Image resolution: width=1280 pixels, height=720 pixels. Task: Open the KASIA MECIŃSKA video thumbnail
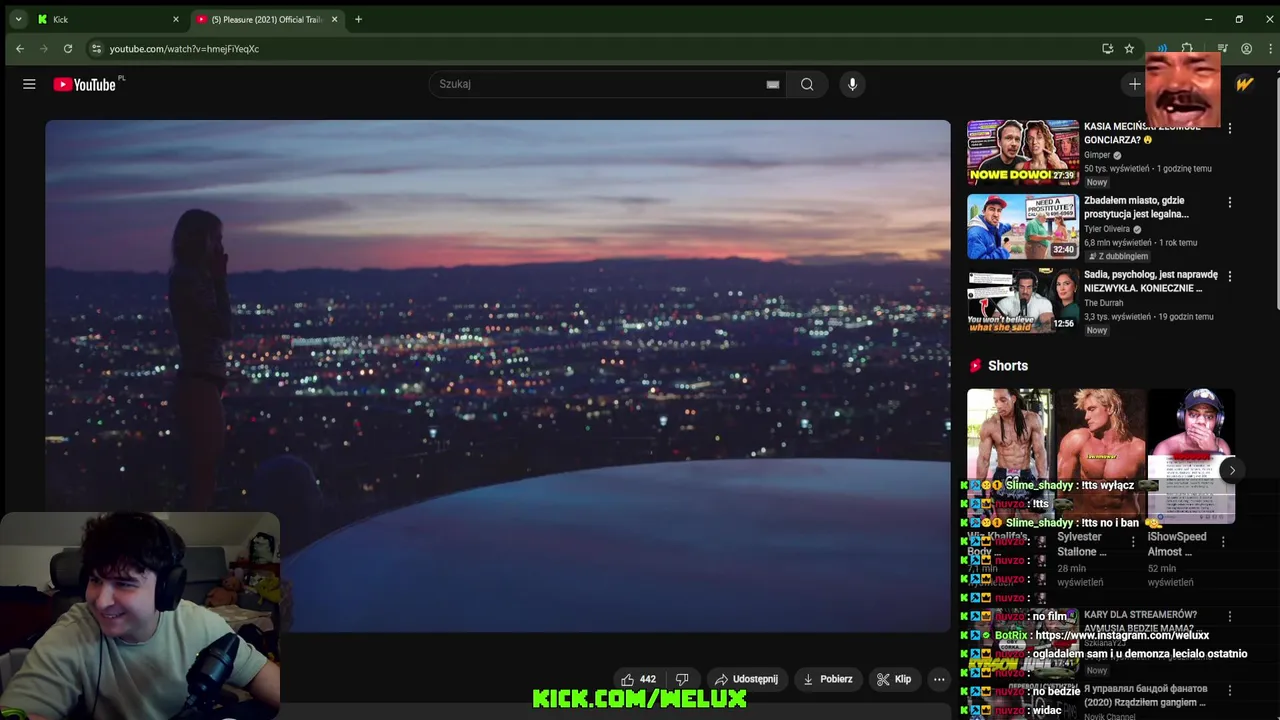(x=1023, y=153)
